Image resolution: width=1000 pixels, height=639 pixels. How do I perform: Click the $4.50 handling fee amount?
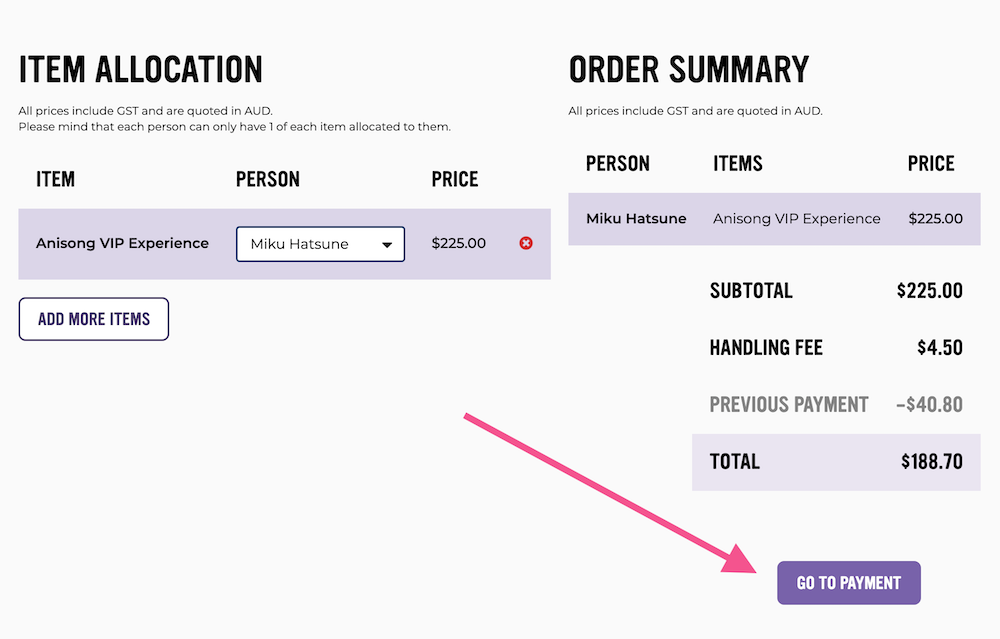[x=939, y=348]
